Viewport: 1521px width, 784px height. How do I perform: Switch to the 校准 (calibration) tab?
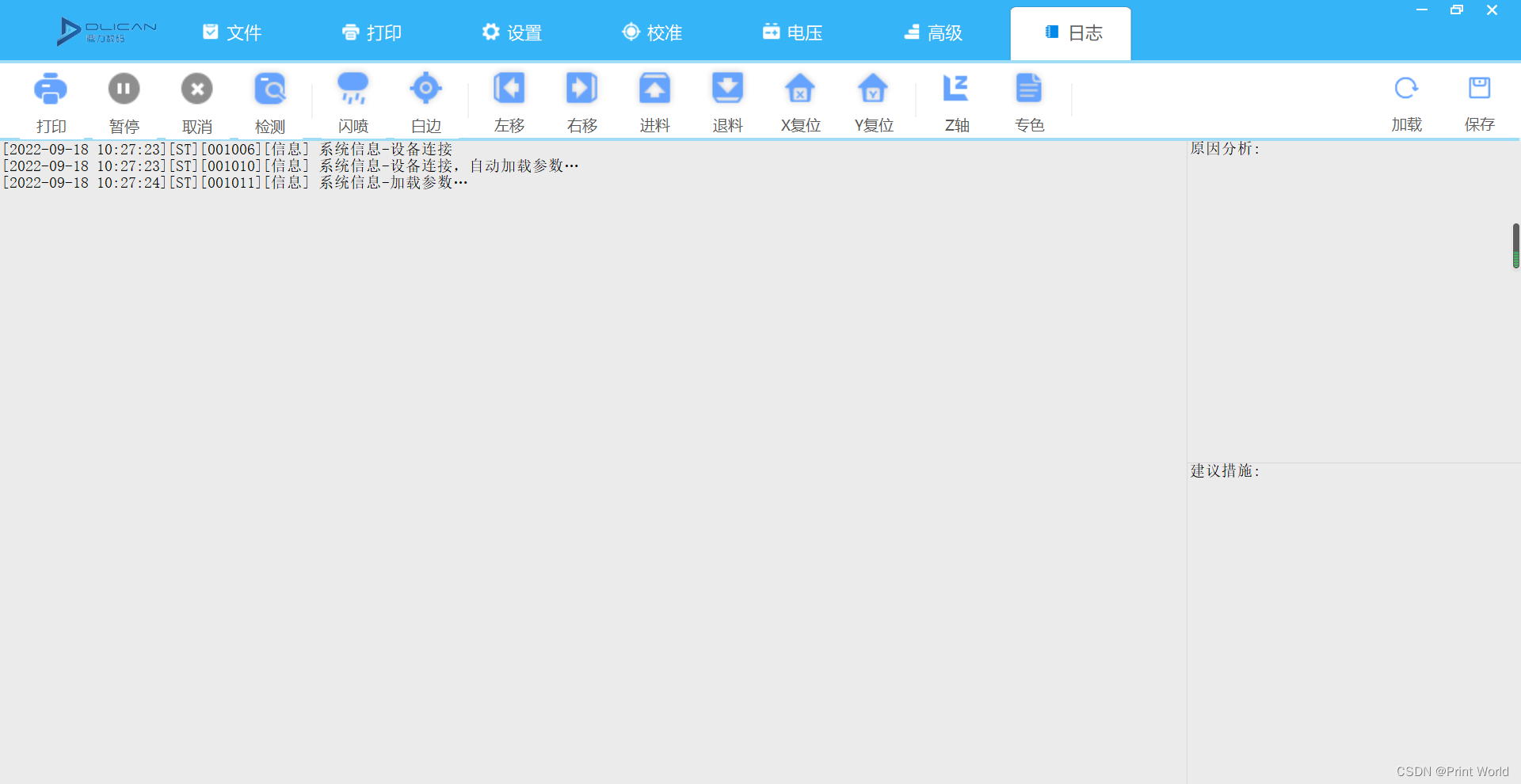pos(651,32)
